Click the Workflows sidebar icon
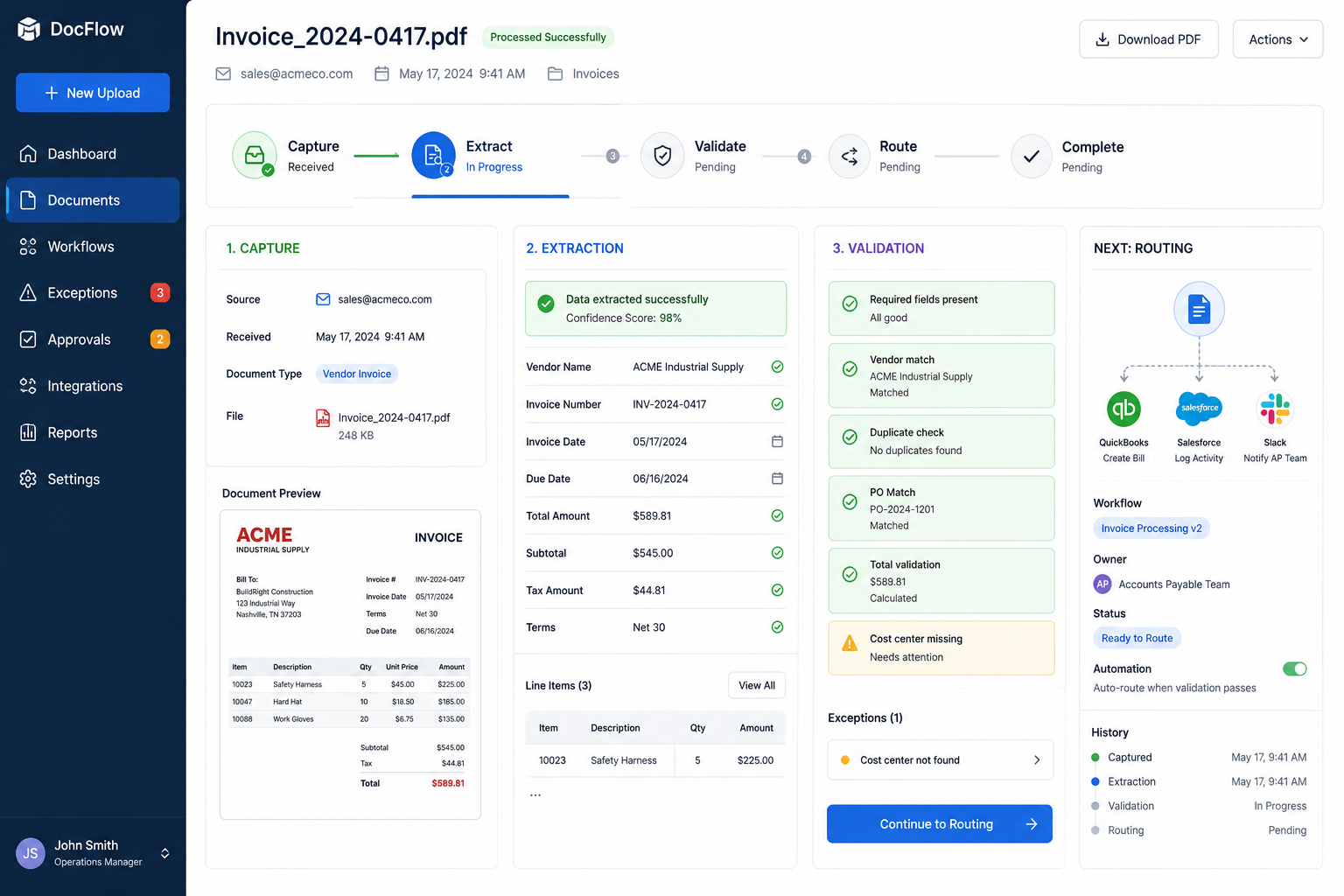The image size is (1344, 896). pyautogui.click(x=28, y=247)
